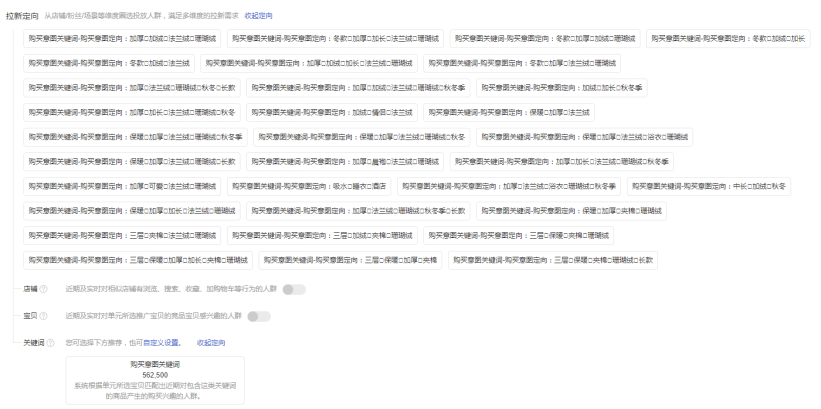821x409 pixels.
Task: Select tag 中长·加绒·秋冬
Action: point(709,186)
